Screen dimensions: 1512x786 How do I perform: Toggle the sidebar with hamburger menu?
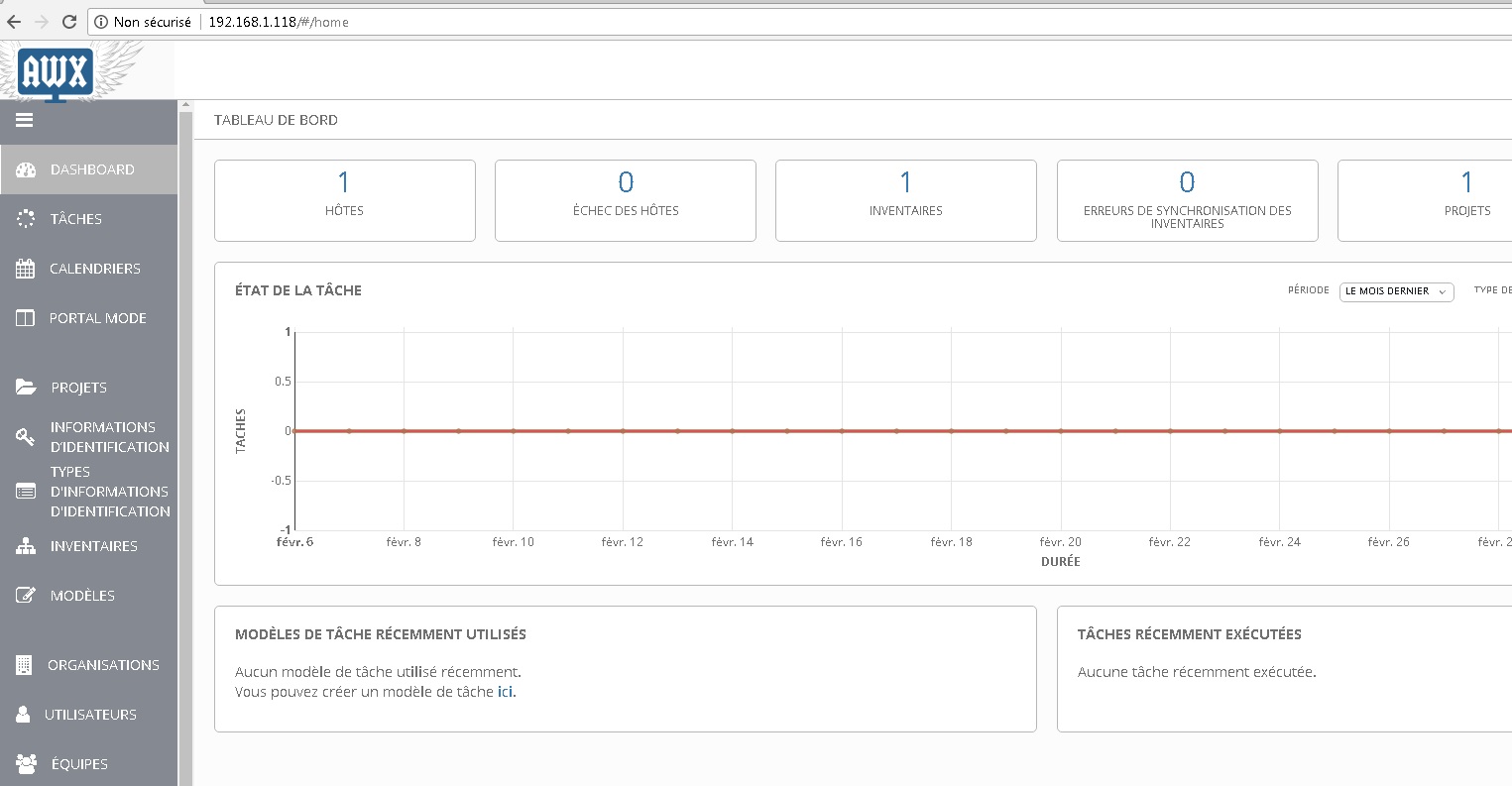click(23, 119)
